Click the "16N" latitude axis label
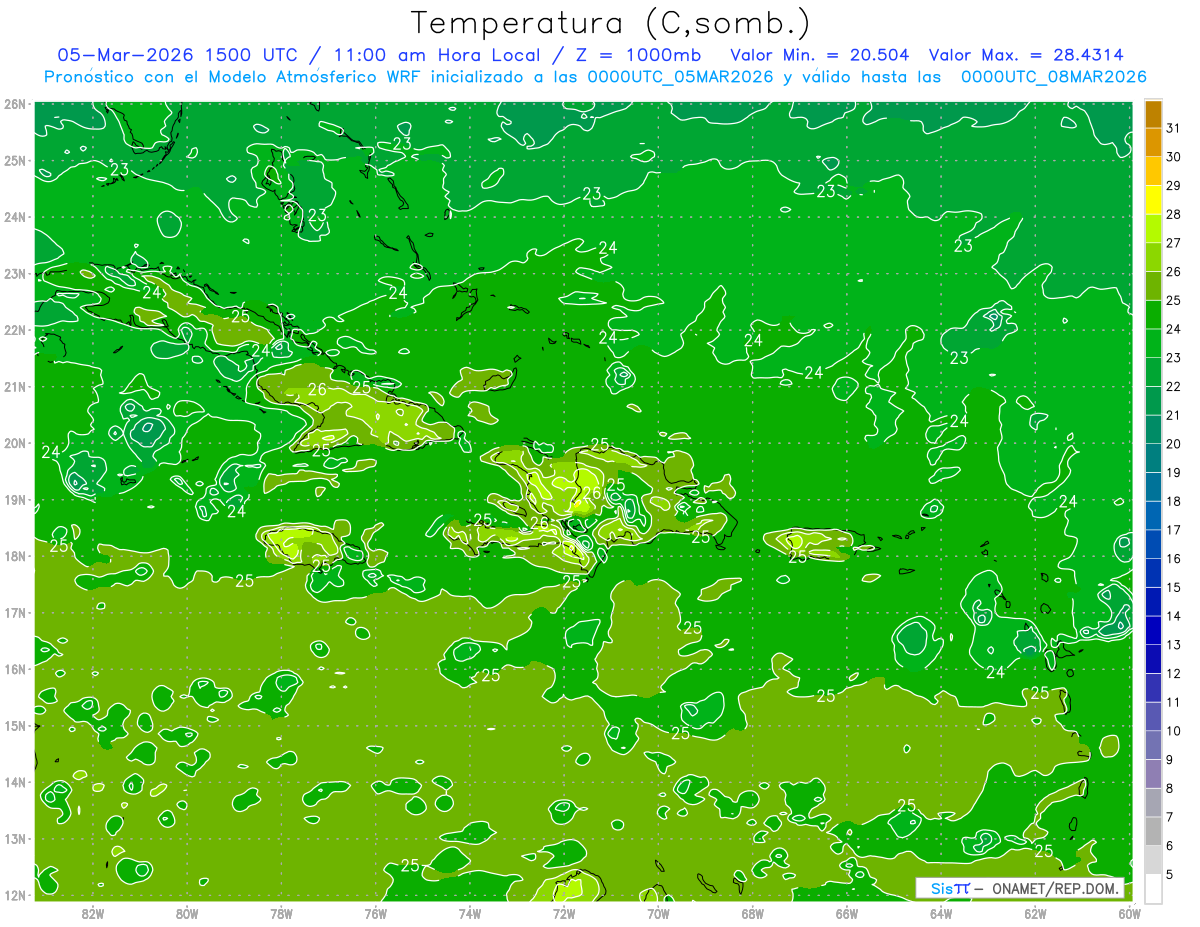This screenshot has width=1200, height=927. point(14,669)
